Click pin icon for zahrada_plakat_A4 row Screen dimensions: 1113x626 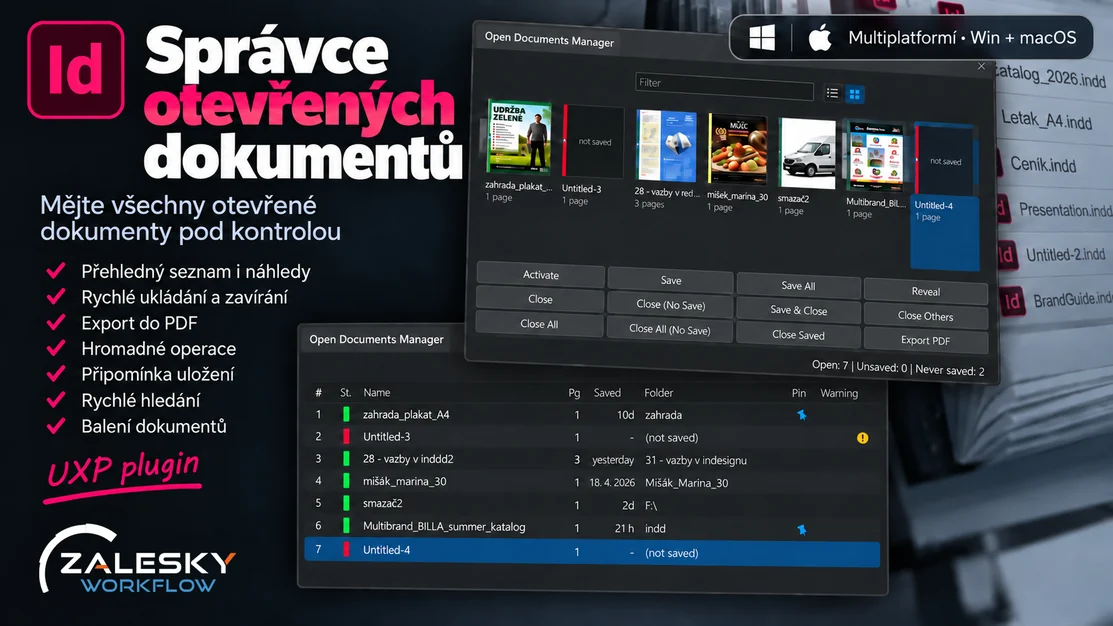coord(801,415)
